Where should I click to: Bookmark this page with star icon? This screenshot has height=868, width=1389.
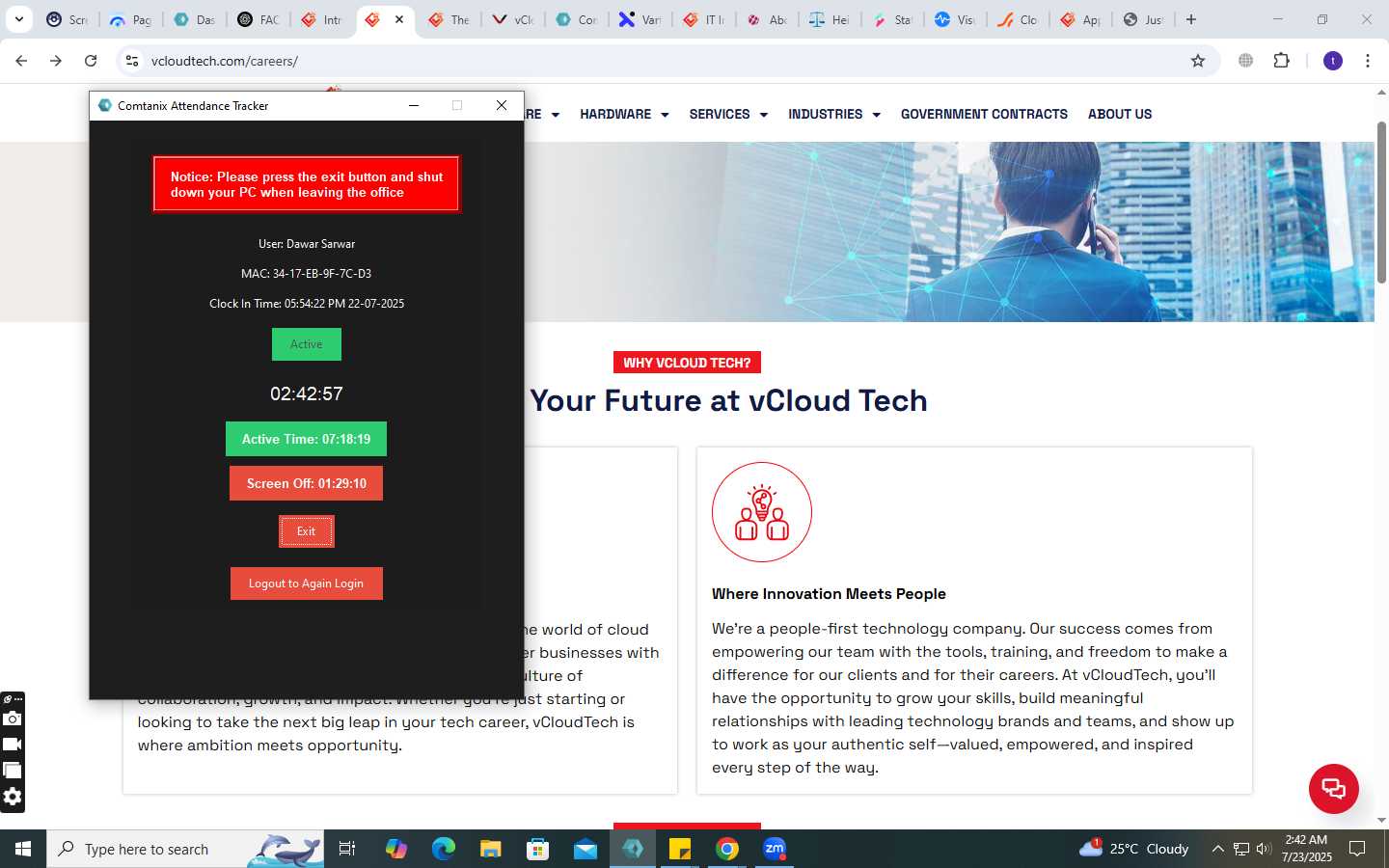[1198, 61]
